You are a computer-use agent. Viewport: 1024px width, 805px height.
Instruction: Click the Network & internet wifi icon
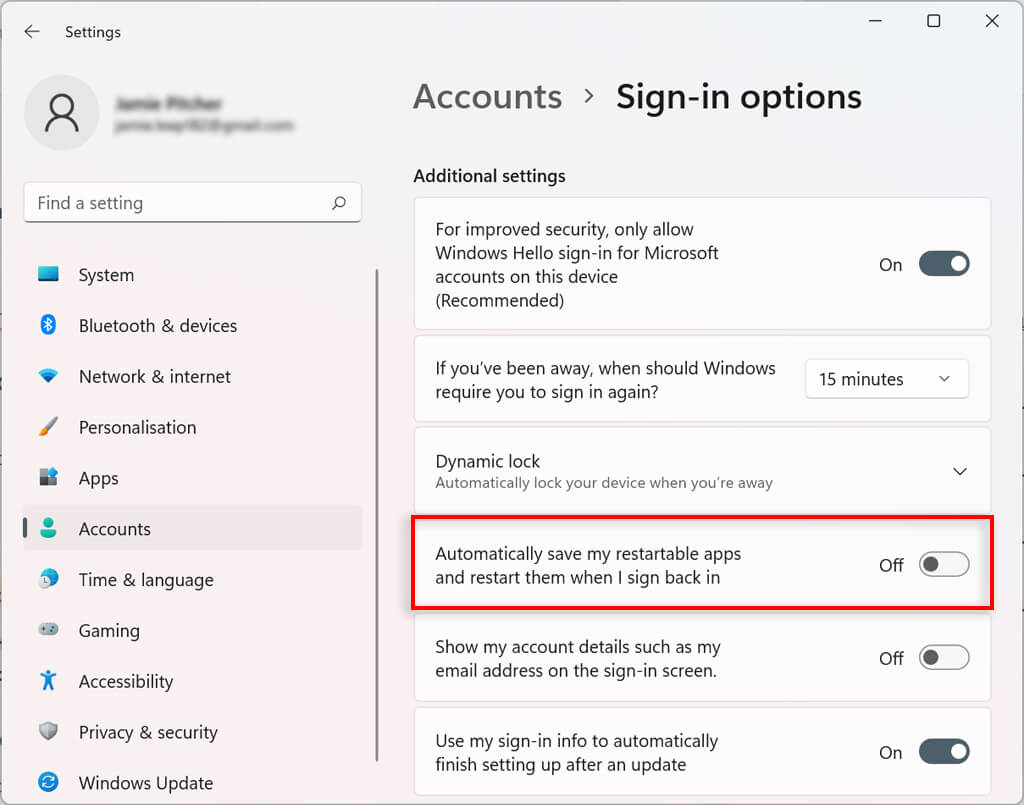coord(48,377)
